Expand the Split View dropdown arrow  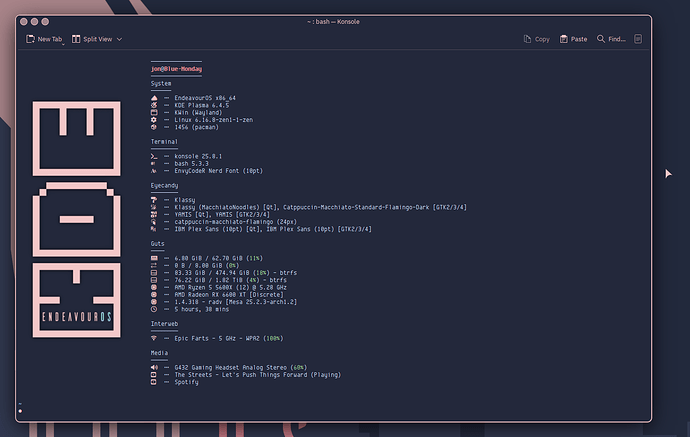coord(119,39)
